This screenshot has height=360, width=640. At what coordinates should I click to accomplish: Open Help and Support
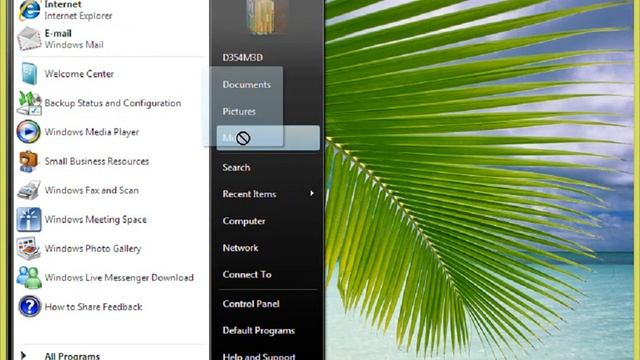tap(259, 356)
